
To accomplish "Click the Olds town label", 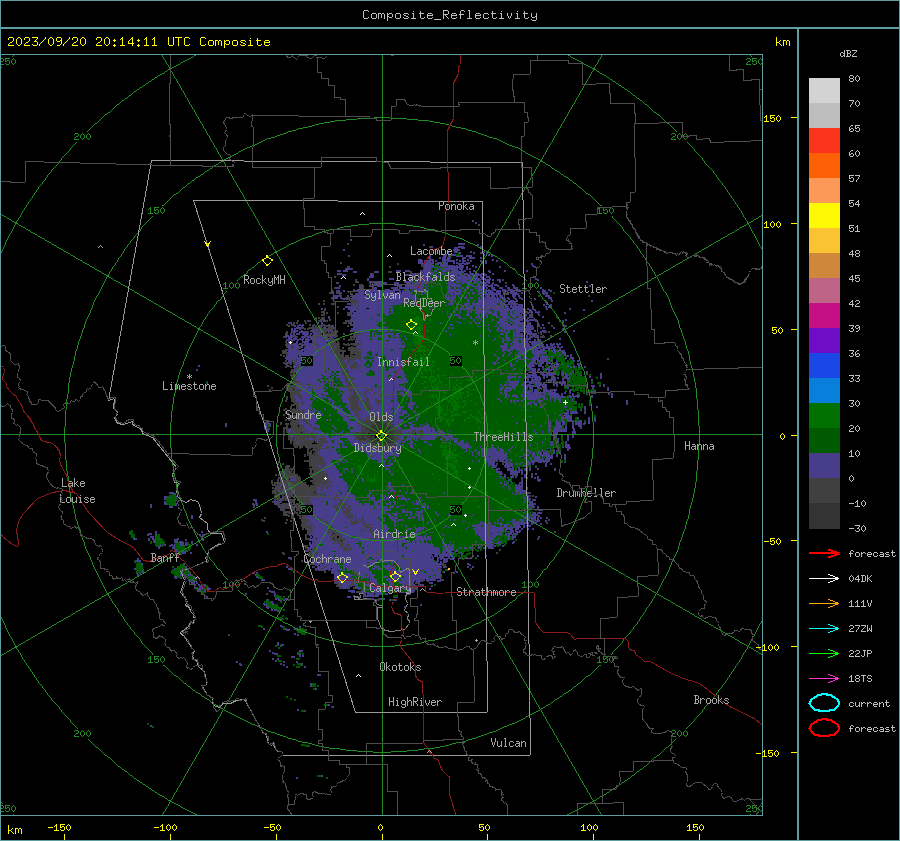I will coord(381,417).
